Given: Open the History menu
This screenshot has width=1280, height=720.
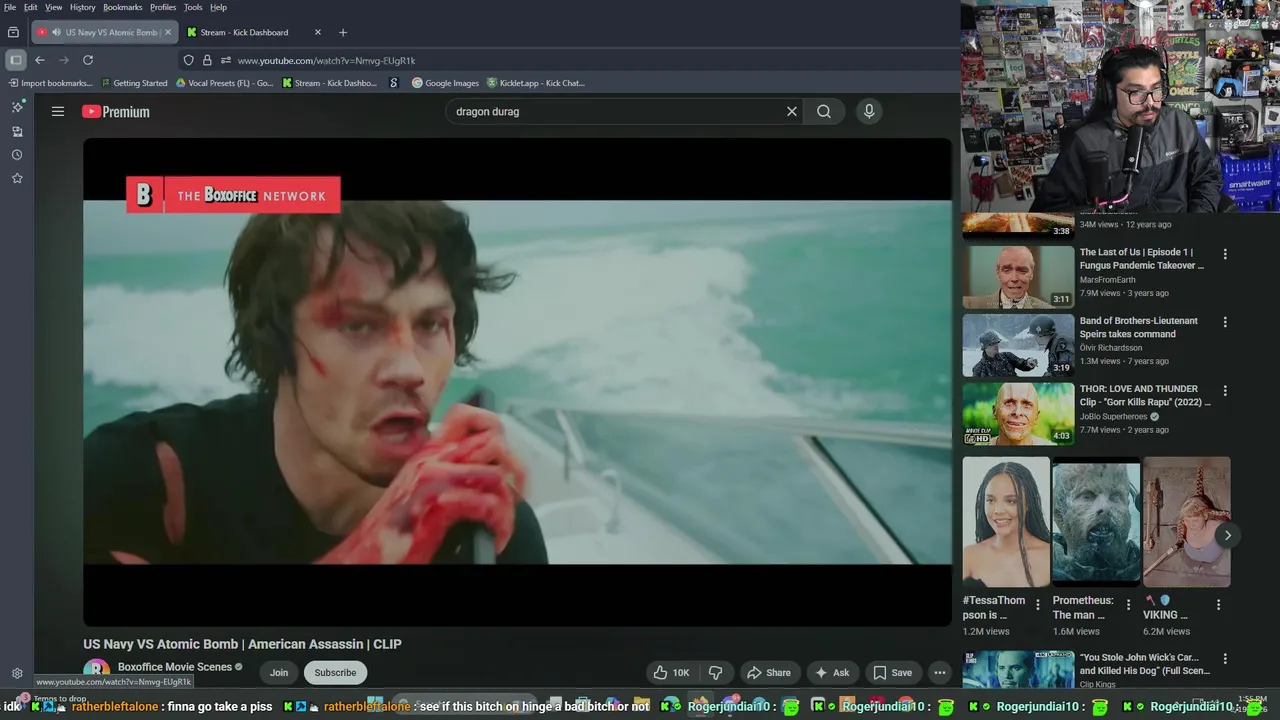Looking at the screenshot, I should point(83,7).
